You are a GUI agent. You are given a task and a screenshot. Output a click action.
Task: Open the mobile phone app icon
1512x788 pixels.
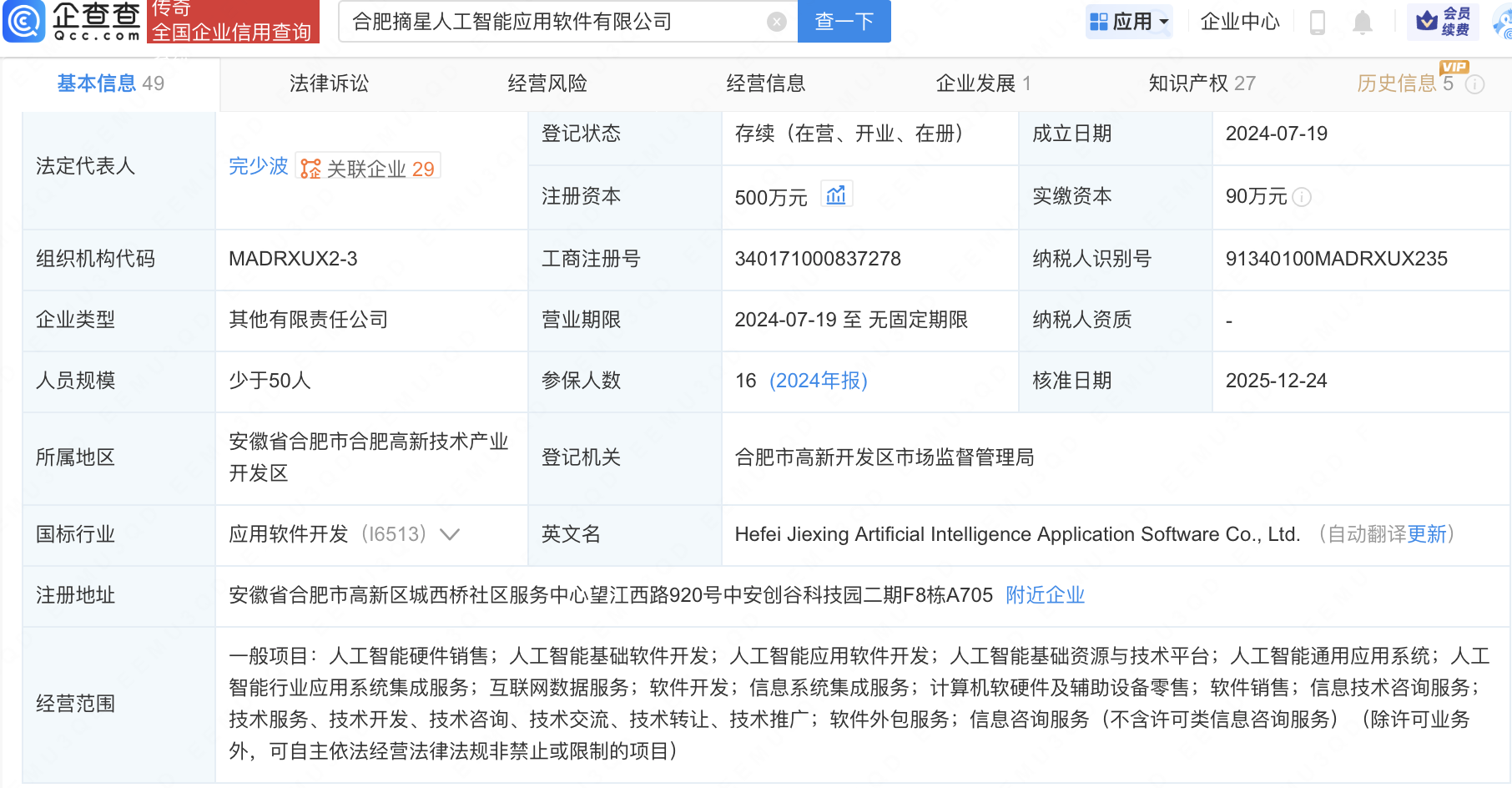[x=1318, y=22]
